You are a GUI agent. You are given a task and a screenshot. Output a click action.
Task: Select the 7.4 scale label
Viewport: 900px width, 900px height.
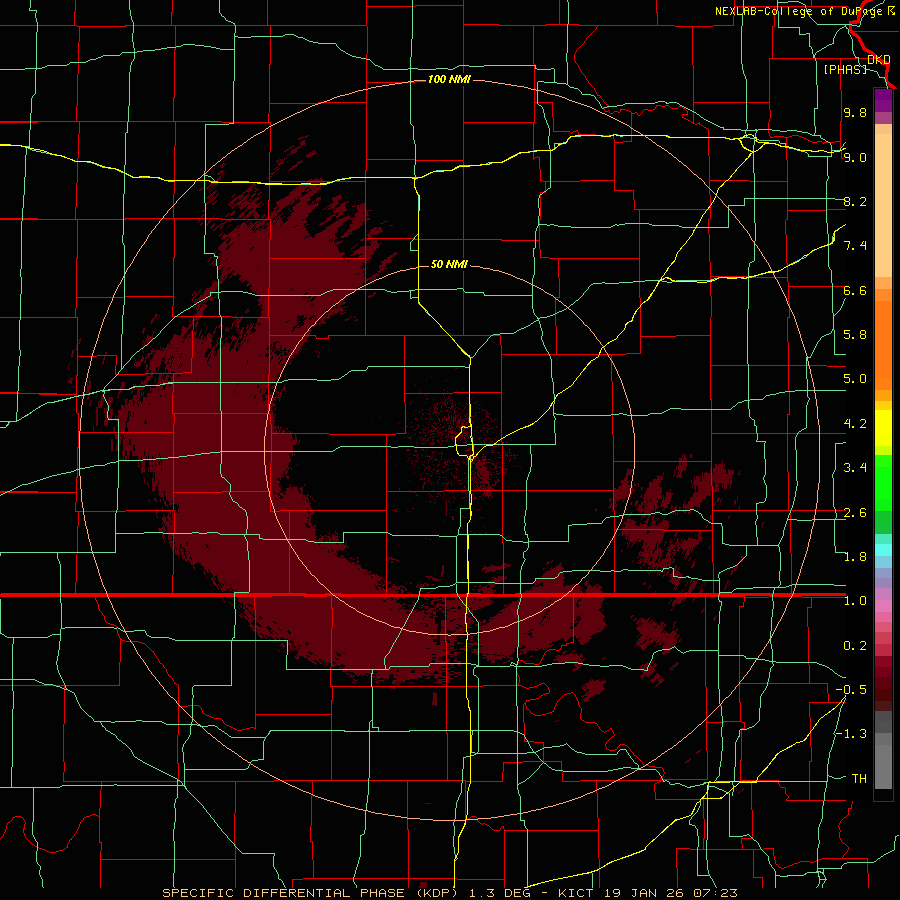(855, 246)
